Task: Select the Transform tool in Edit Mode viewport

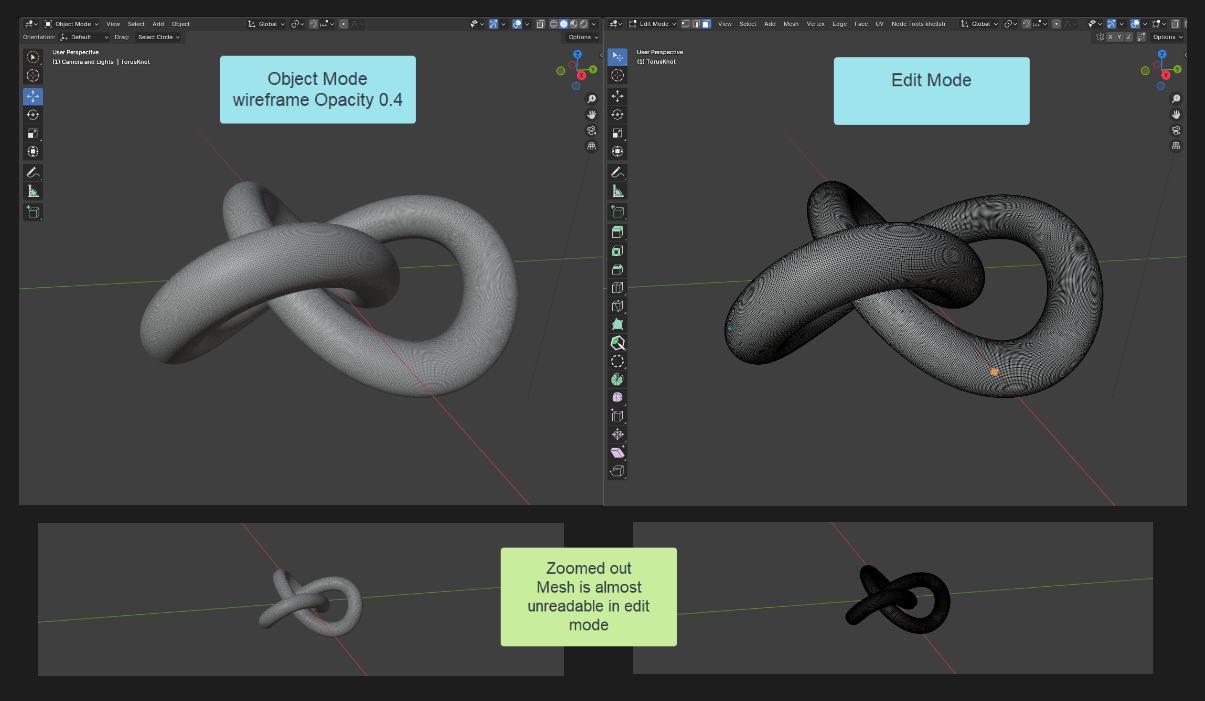Action: pos(618,152)
